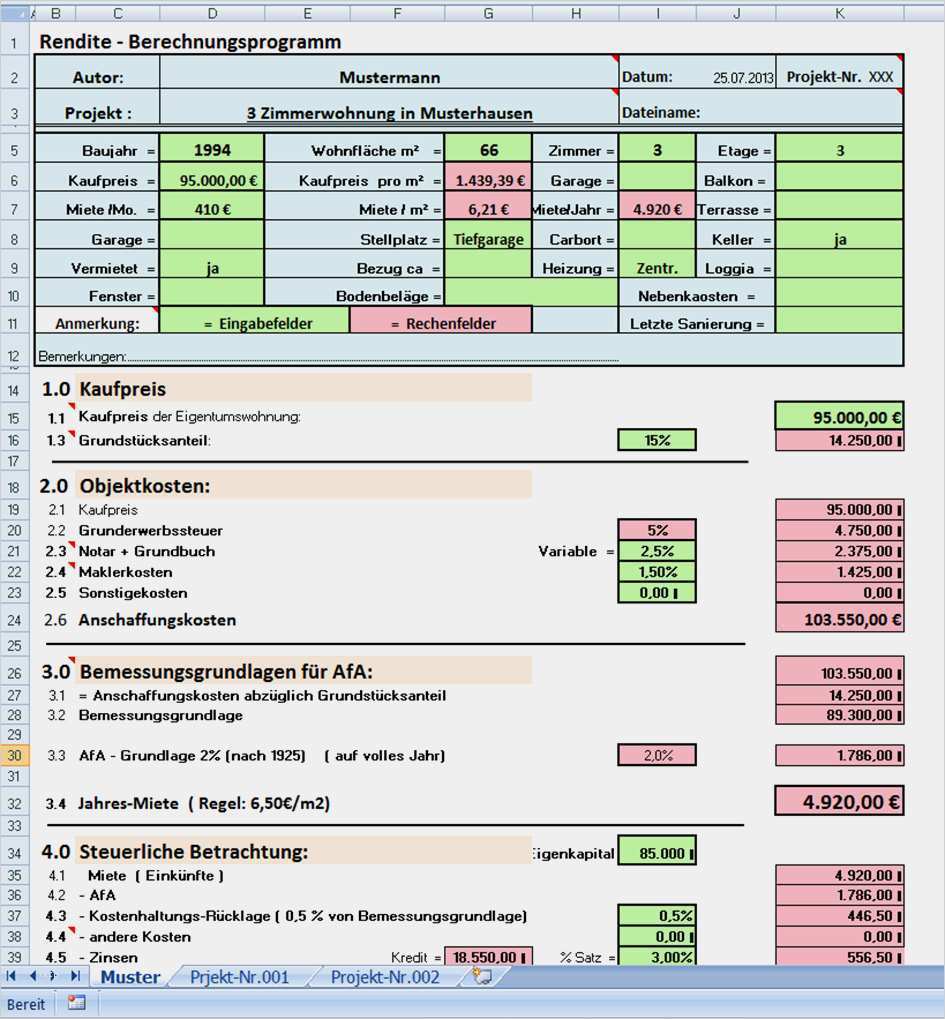Click the next sheet navigation arrow

pos(54,976)
